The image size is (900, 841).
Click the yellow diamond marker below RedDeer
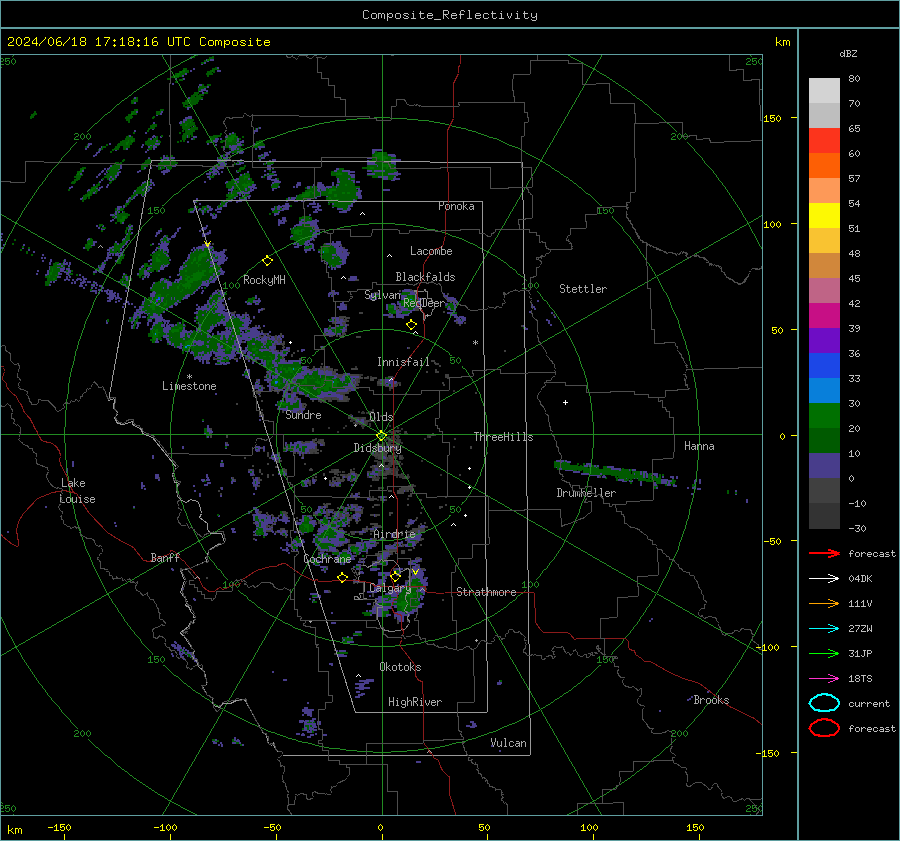pyautogui.click(x=411, y=325)
